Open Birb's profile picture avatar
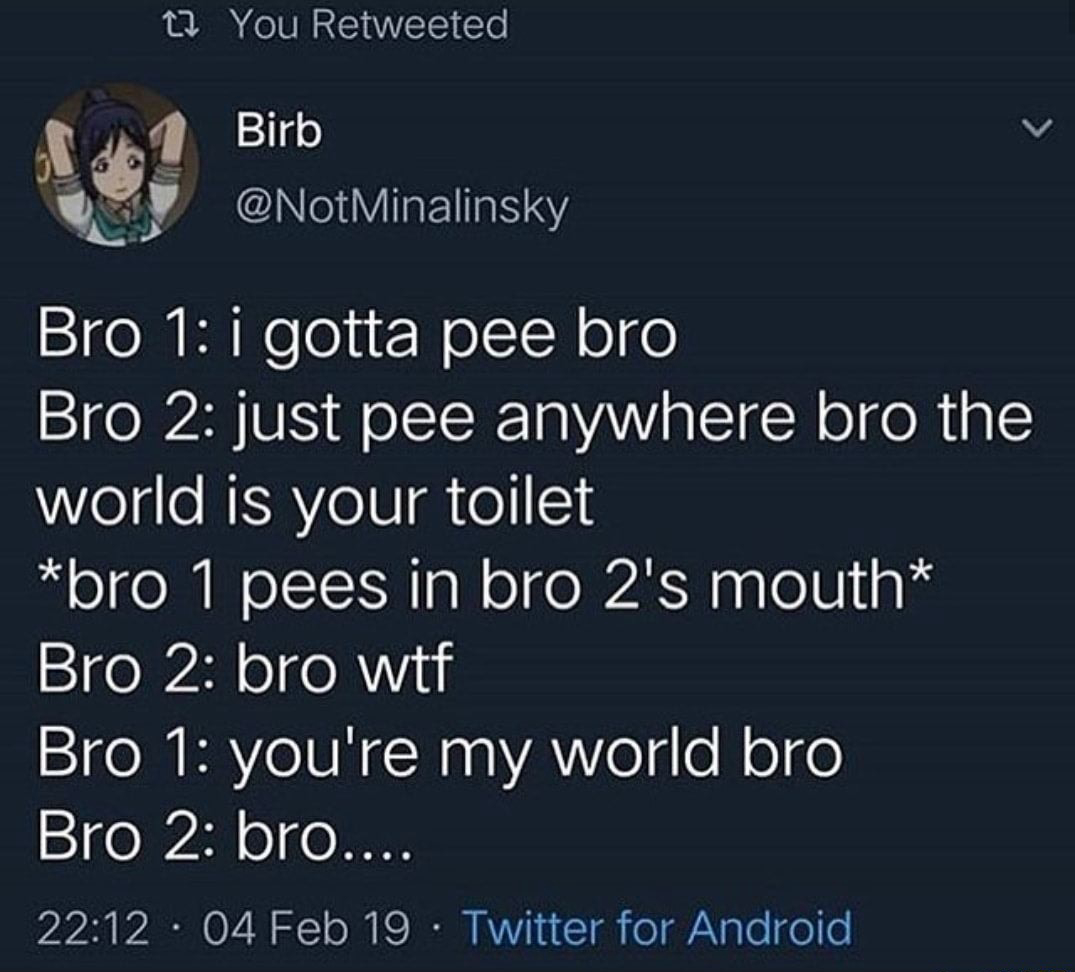This screenshot has width=1075, height=972. click(117, 165)
